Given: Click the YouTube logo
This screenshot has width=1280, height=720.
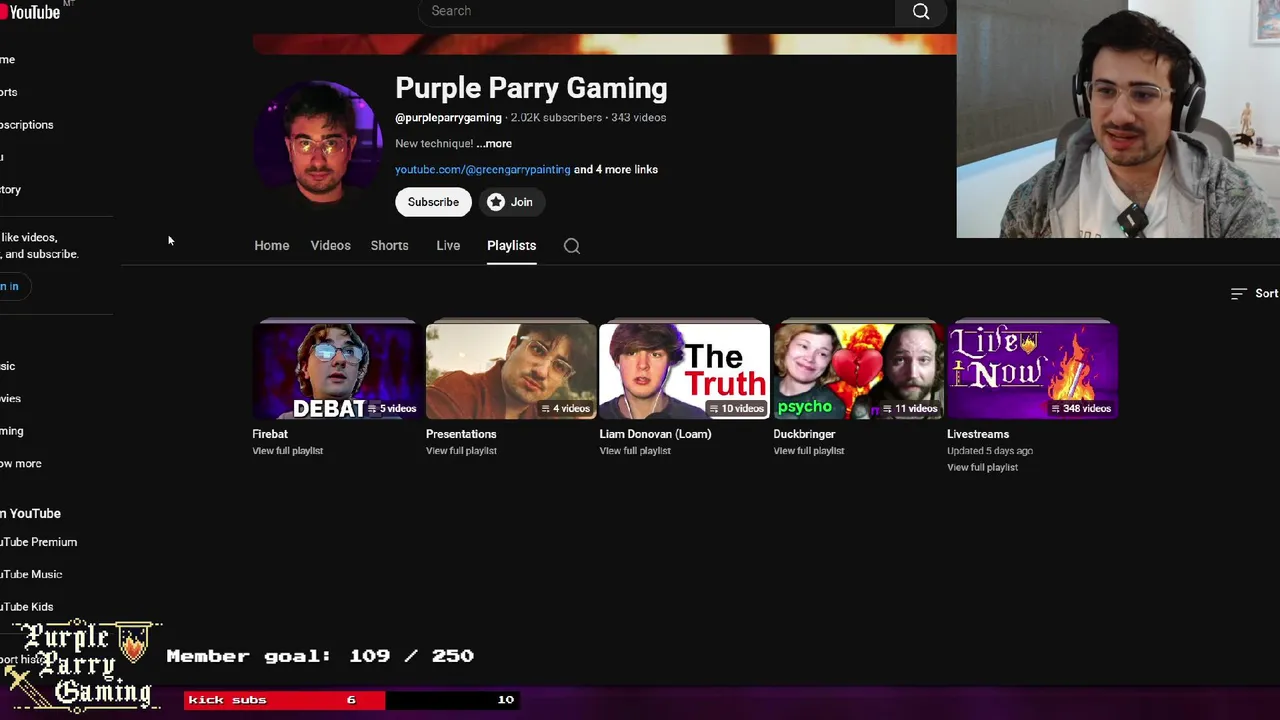Looking at the screenshot, I should coord(30,11).
